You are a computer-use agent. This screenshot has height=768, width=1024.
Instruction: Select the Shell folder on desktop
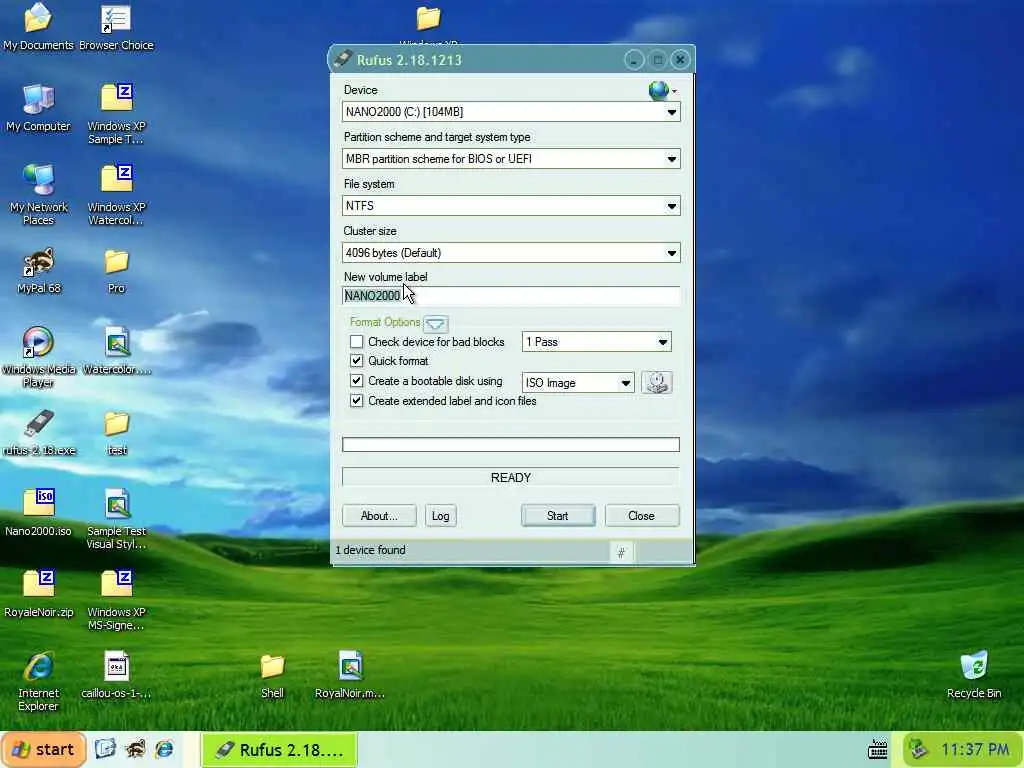click(272, 675)
